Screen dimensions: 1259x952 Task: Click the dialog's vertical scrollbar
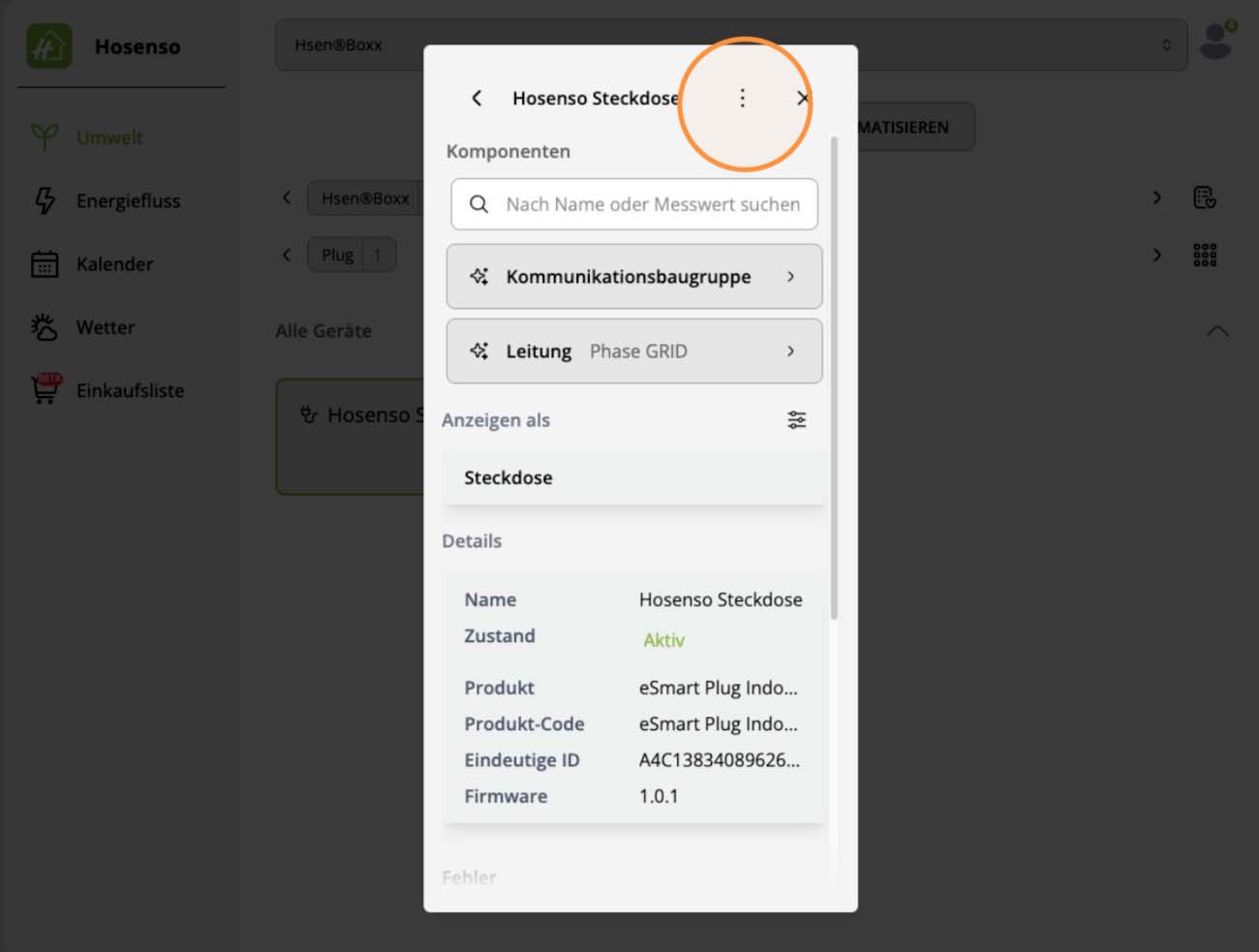pos(835,378)
